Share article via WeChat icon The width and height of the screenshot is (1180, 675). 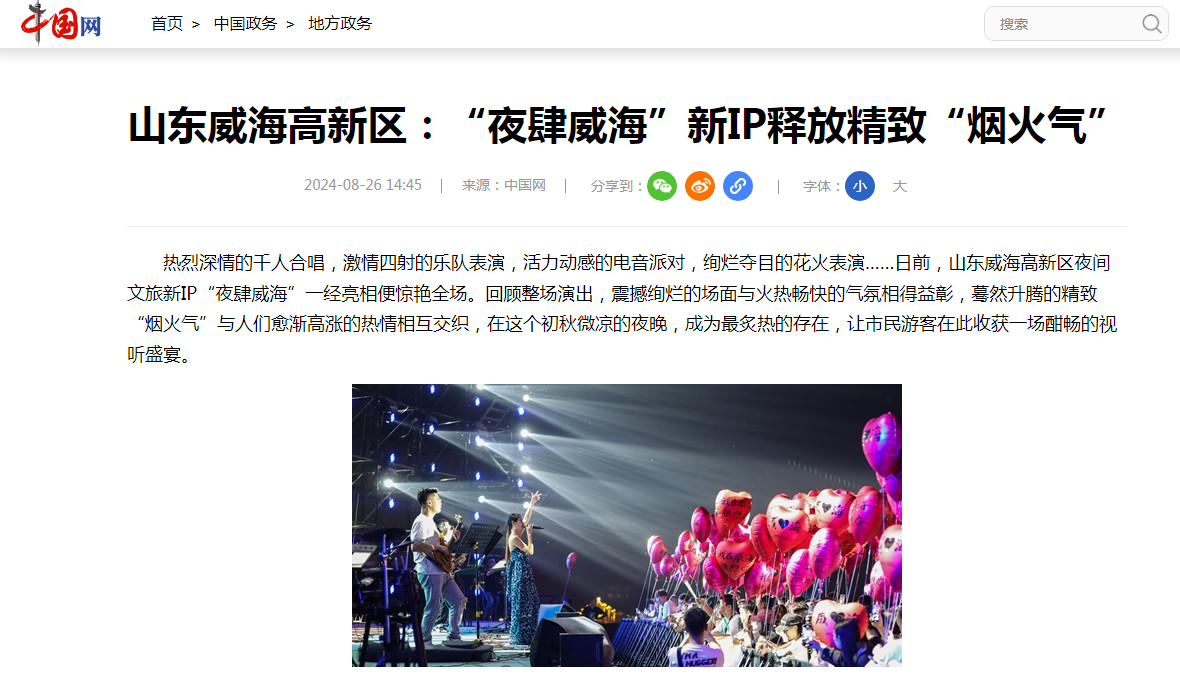662,186
